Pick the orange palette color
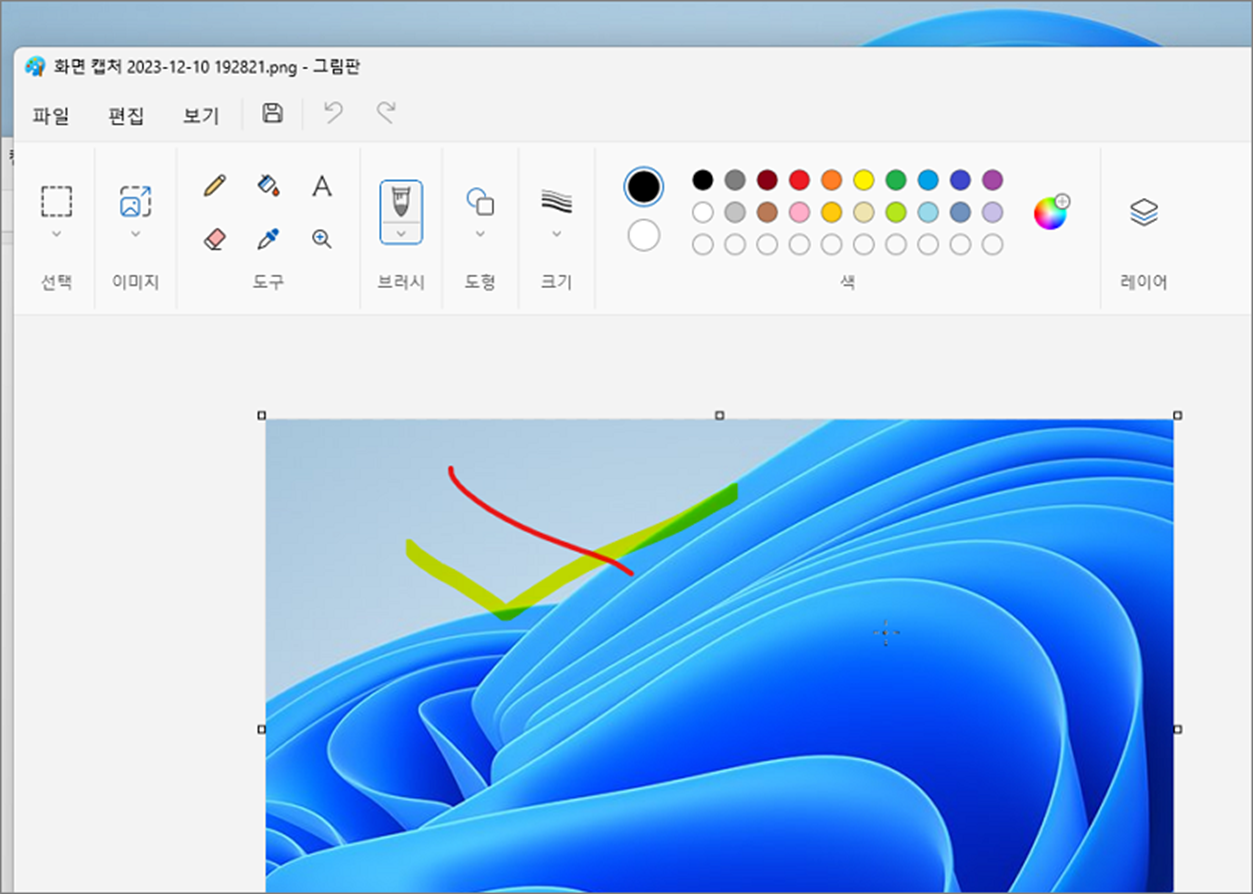Screen dimensions: 1253x894 tap(831, 180)
